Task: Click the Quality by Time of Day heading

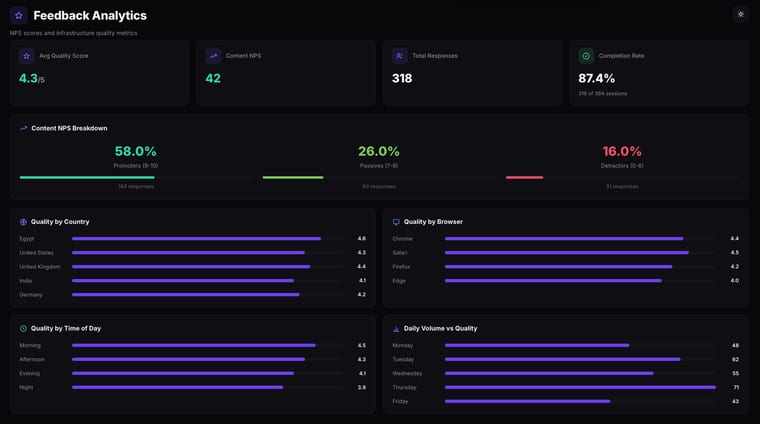Action: [x=66, y=329]
